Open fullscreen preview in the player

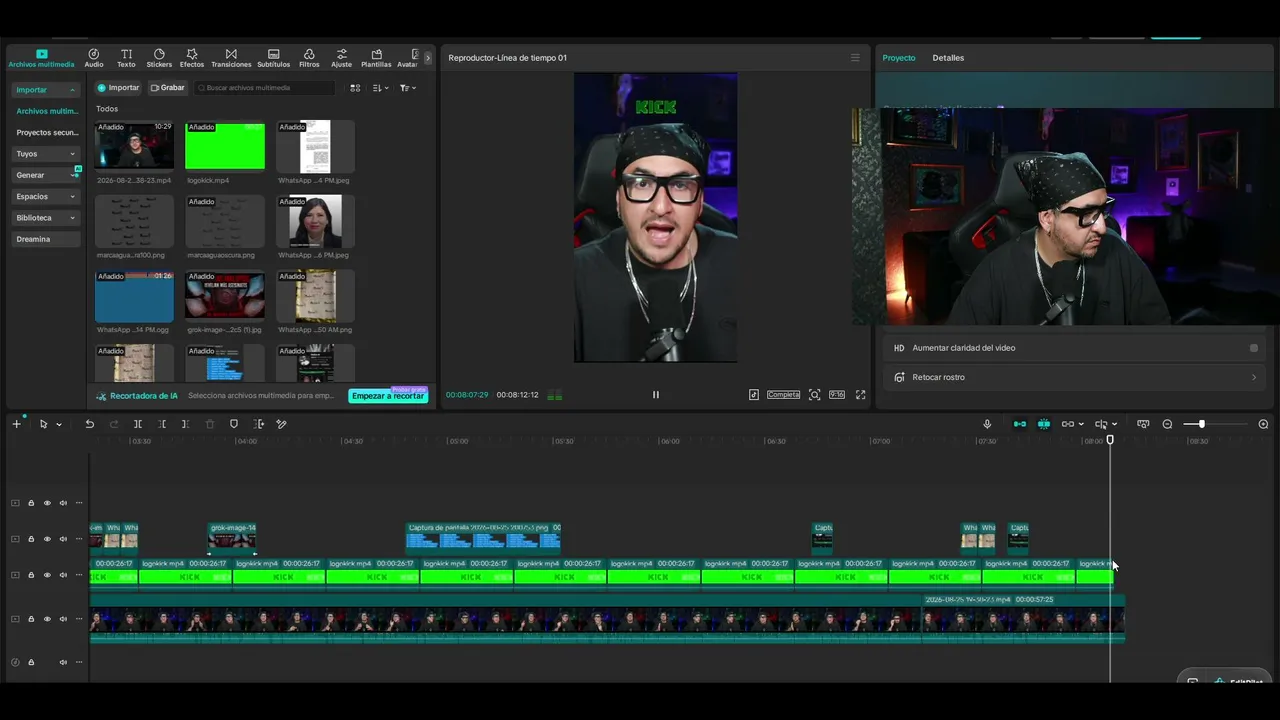(860, 395)
